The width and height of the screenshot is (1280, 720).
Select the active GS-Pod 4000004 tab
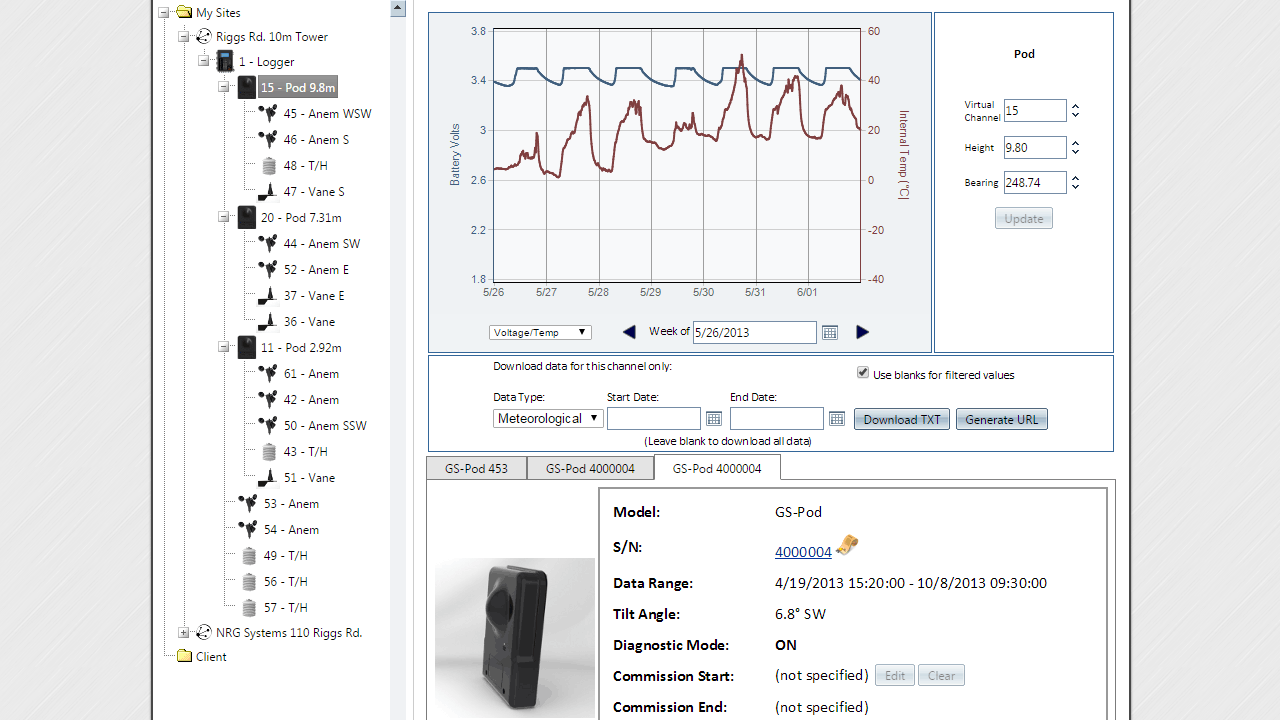[x=717, y=468]
